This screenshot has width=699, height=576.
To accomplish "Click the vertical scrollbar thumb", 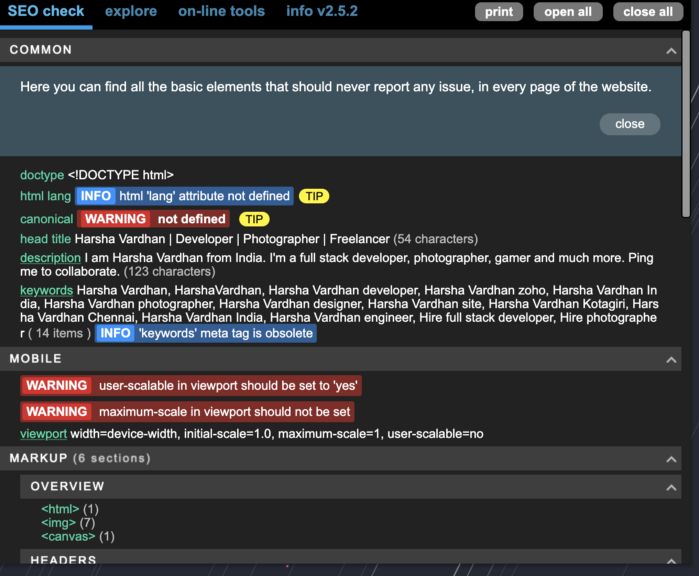I will (686, 124).
